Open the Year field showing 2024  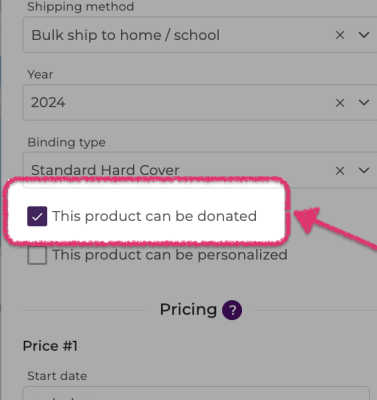tap(200, 103)
